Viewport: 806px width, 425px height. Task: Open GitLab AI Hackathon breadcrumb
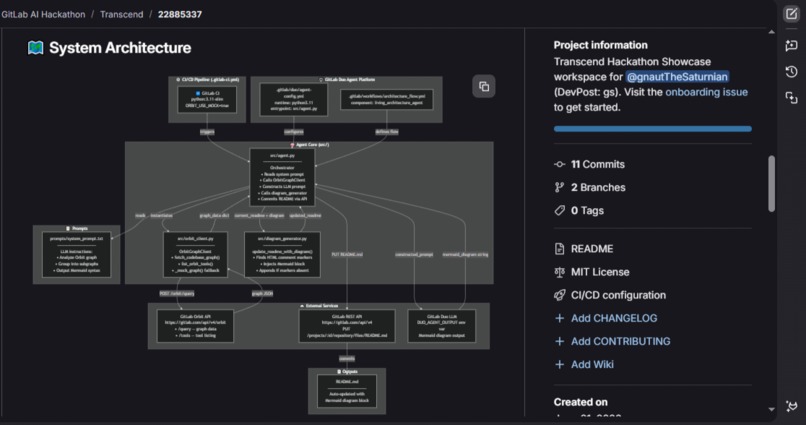43,14
